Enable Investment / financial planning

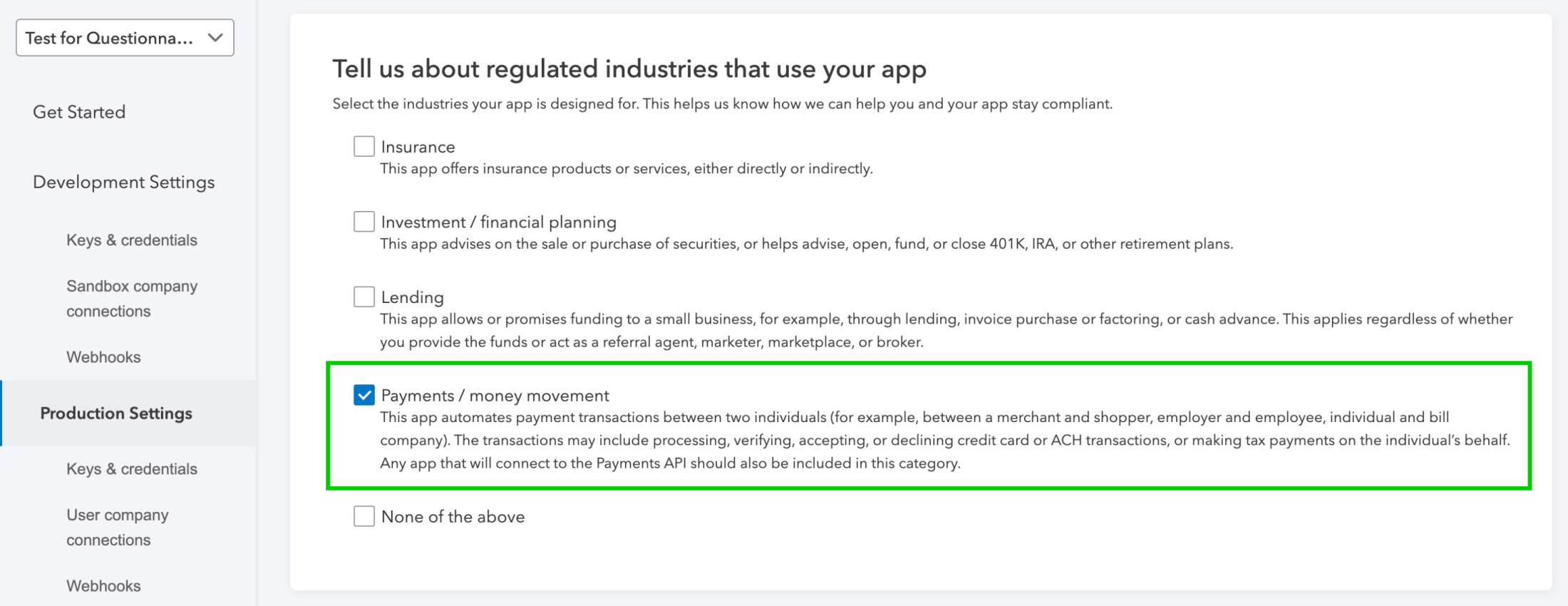coord(364,221)
